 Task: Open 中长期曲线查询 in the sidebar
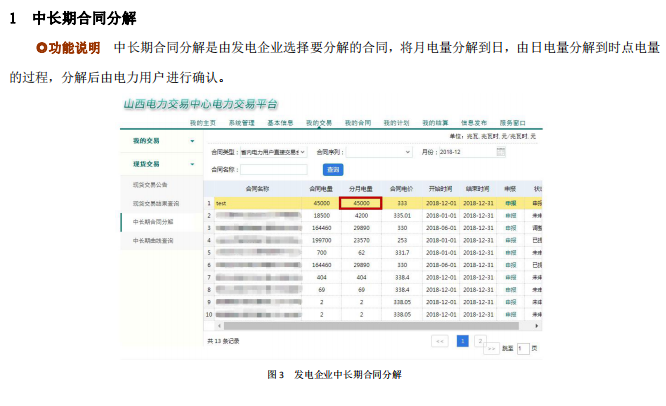coord(153,241)
